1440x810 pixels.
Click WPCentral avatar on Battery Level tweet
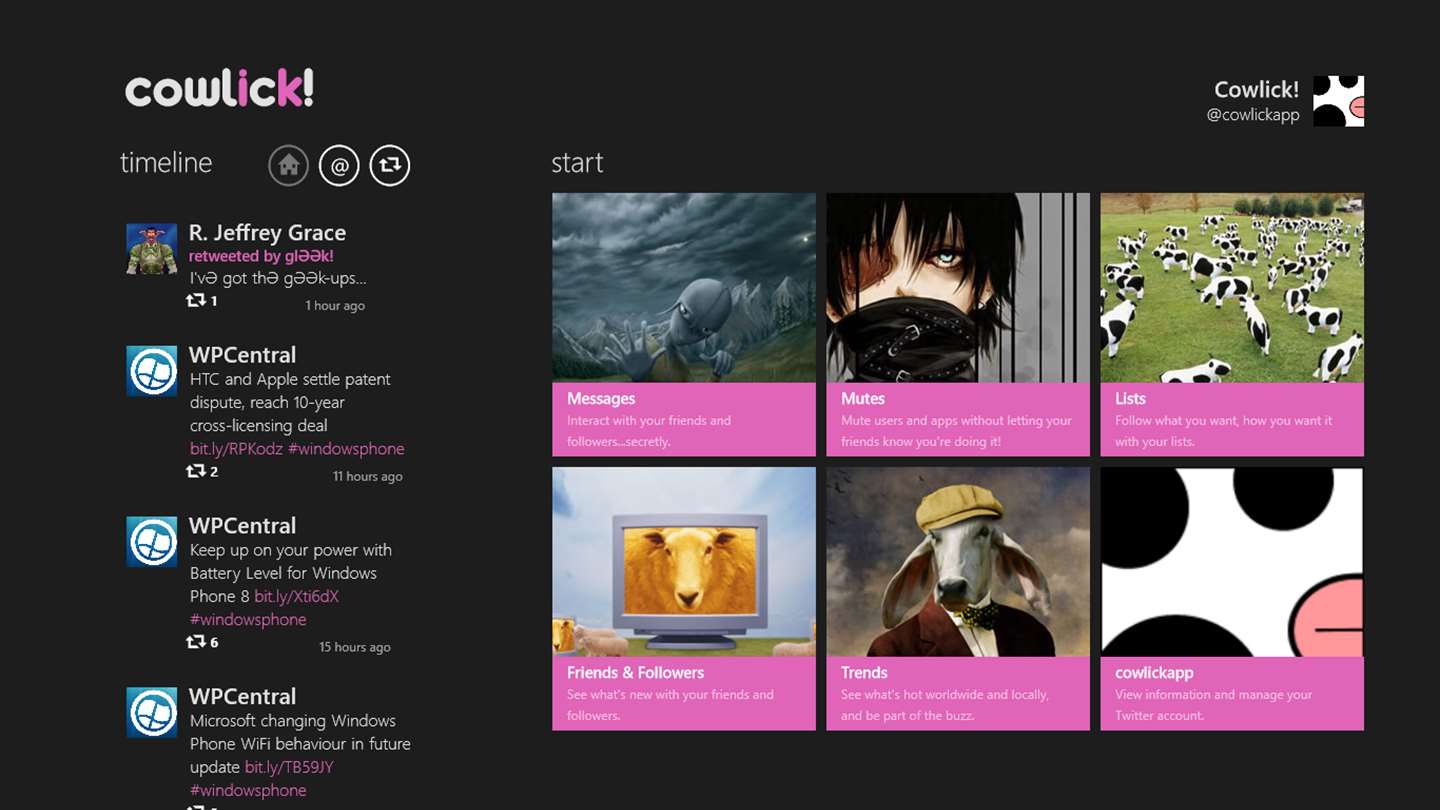tap(152, 542)
